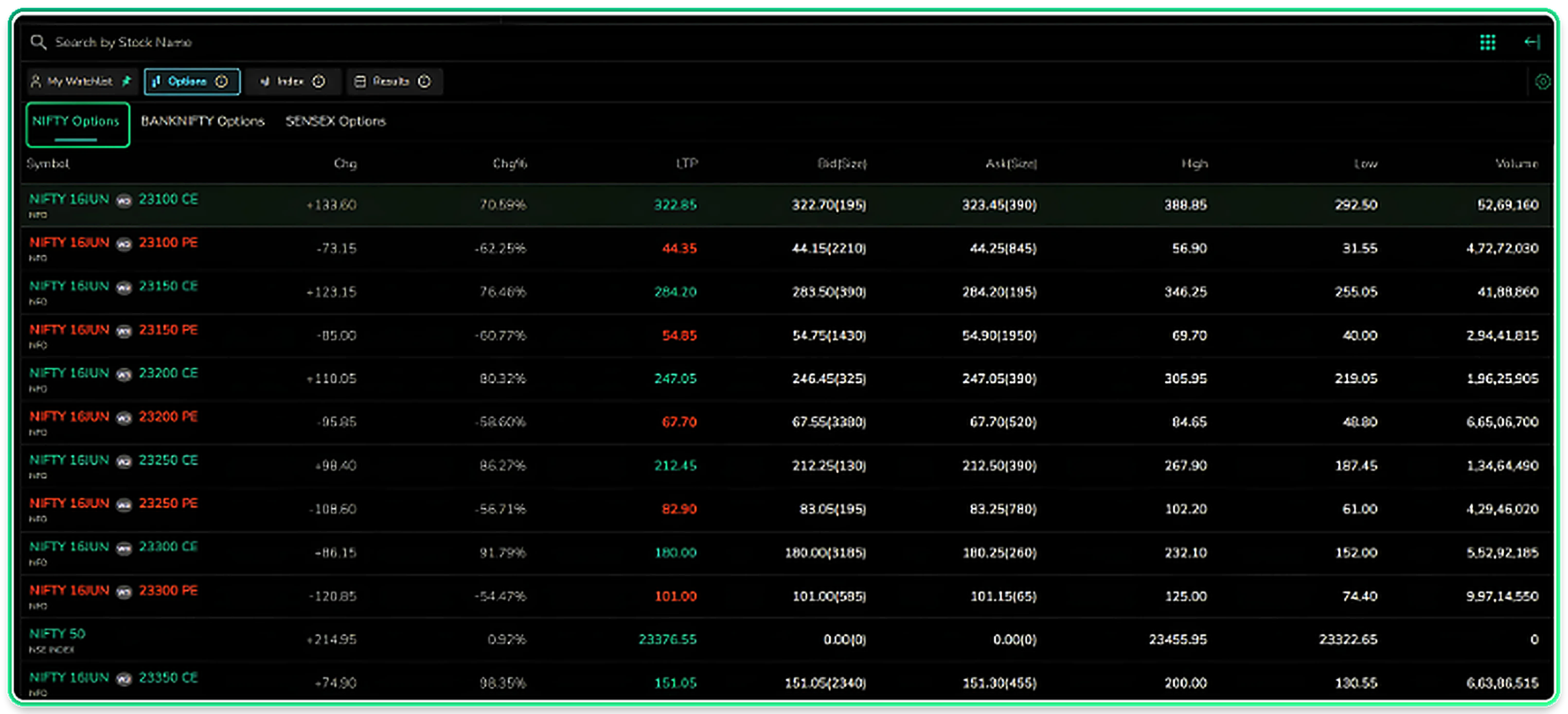
Task: Click weekly badge in 23250 PE row
Action: [124, 504]
